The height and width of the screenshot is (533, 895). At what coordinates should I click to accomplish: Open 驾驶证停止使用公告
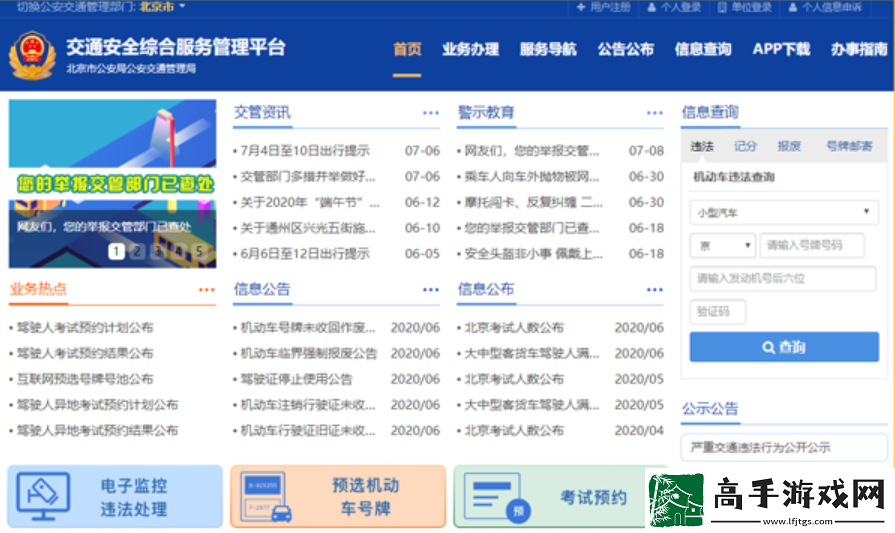click(x=296, y=379)
